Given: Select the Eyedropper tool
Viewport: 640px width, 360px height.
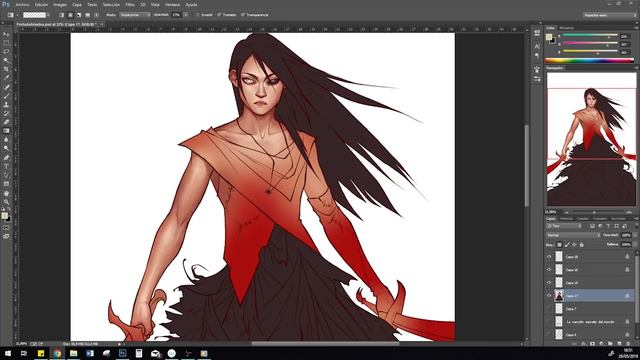Looking at the screenshot, I should pyautogui.click(x=6, y=78).
